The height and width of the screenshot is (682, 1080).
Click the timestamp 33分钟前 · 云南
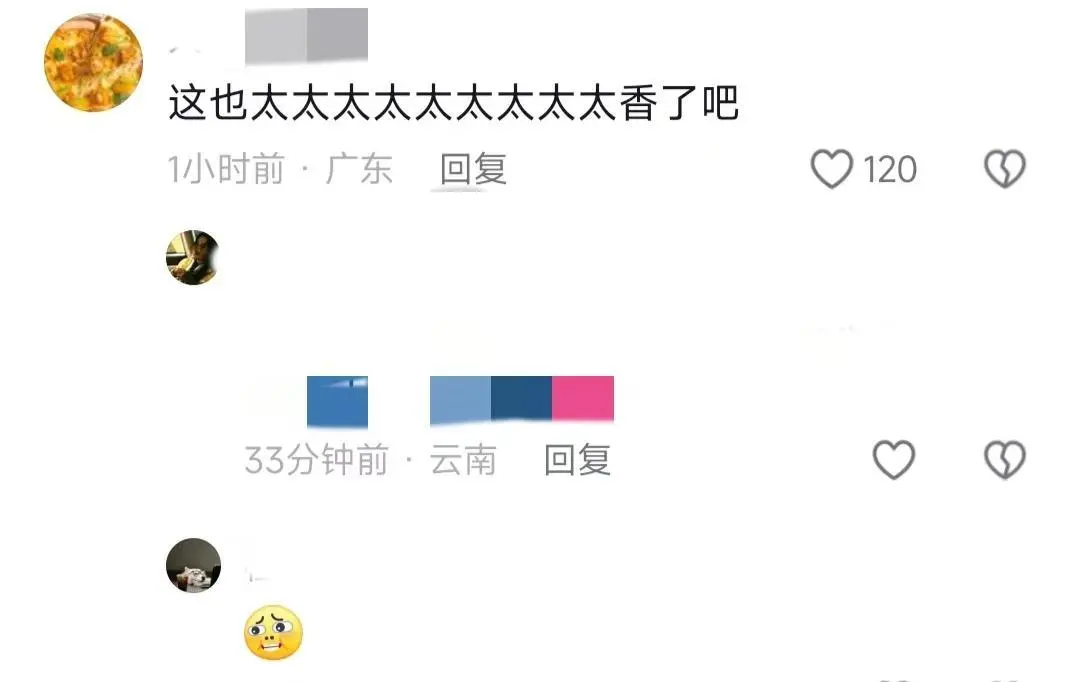[x=371, y=460]
